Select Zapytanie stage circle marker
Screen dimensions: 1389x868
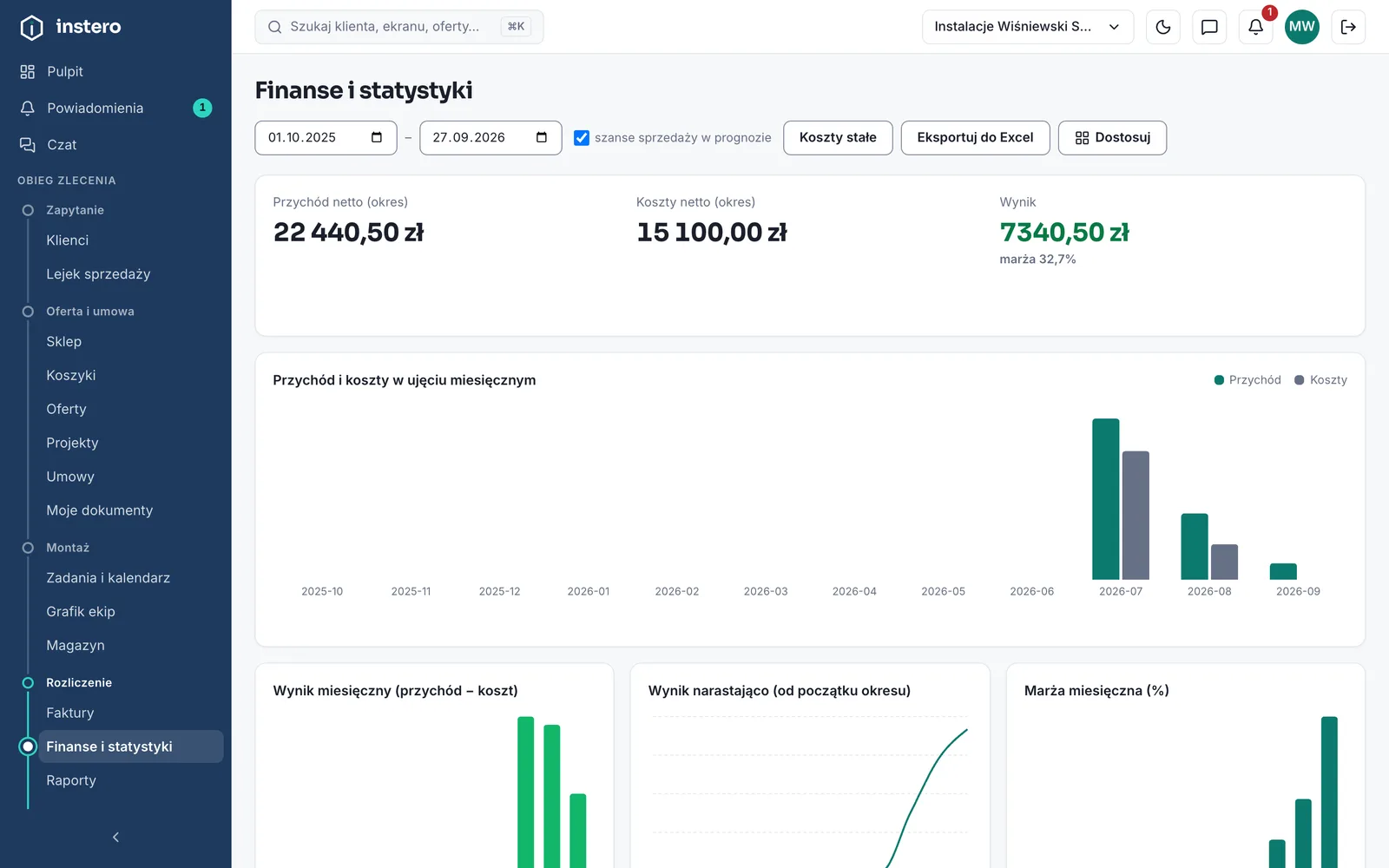click(28, 210)
